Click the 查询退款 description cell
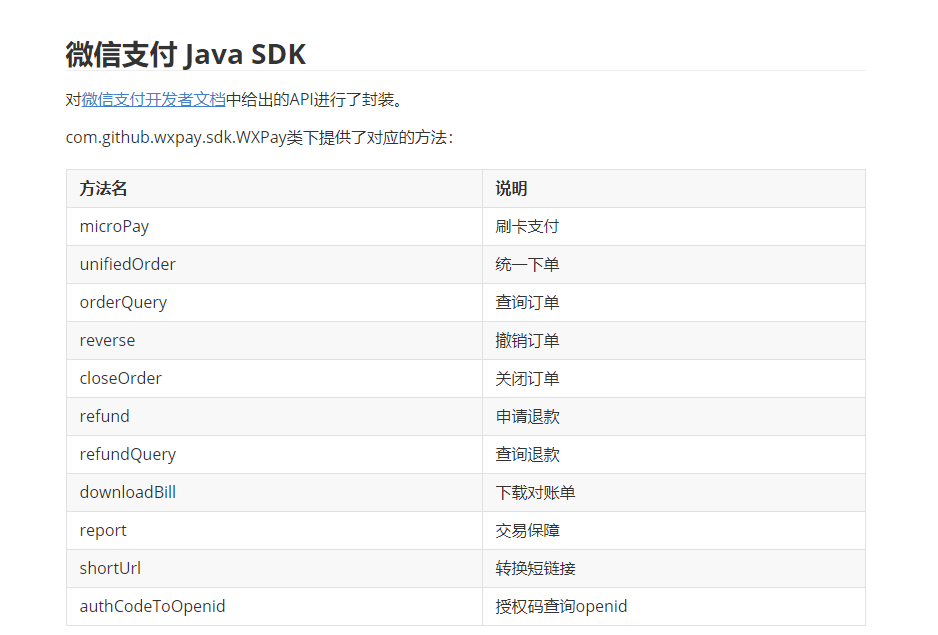938x635 pixels. (x=674, y=454)
